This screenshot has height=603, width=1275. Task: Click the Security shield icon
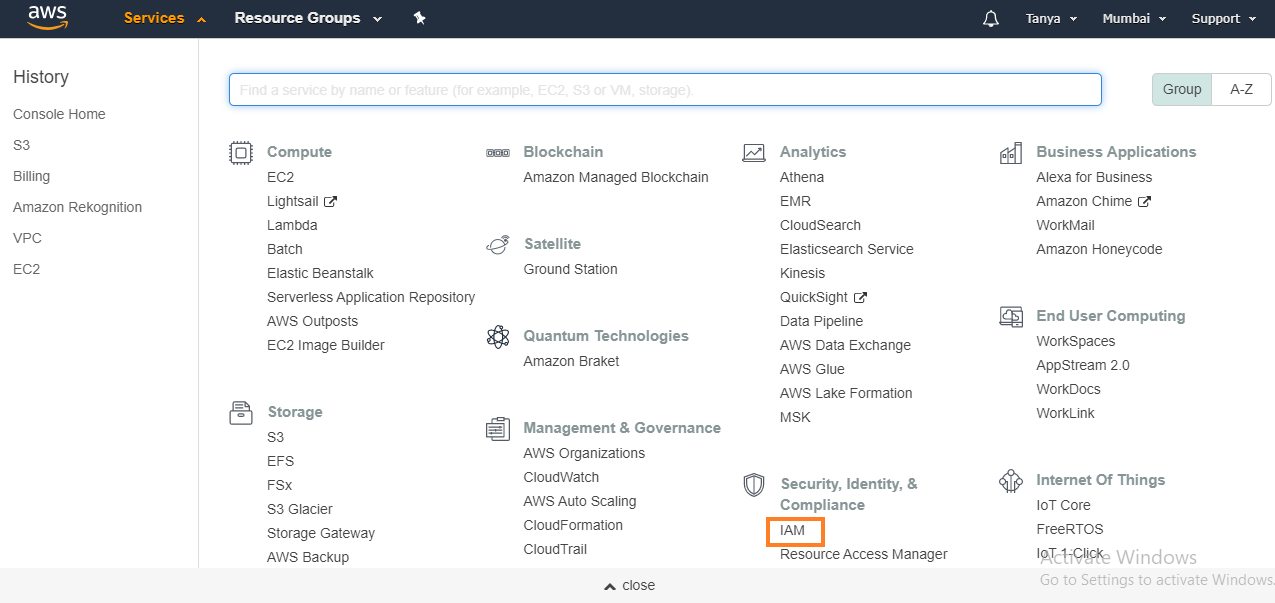click(754, 485)
